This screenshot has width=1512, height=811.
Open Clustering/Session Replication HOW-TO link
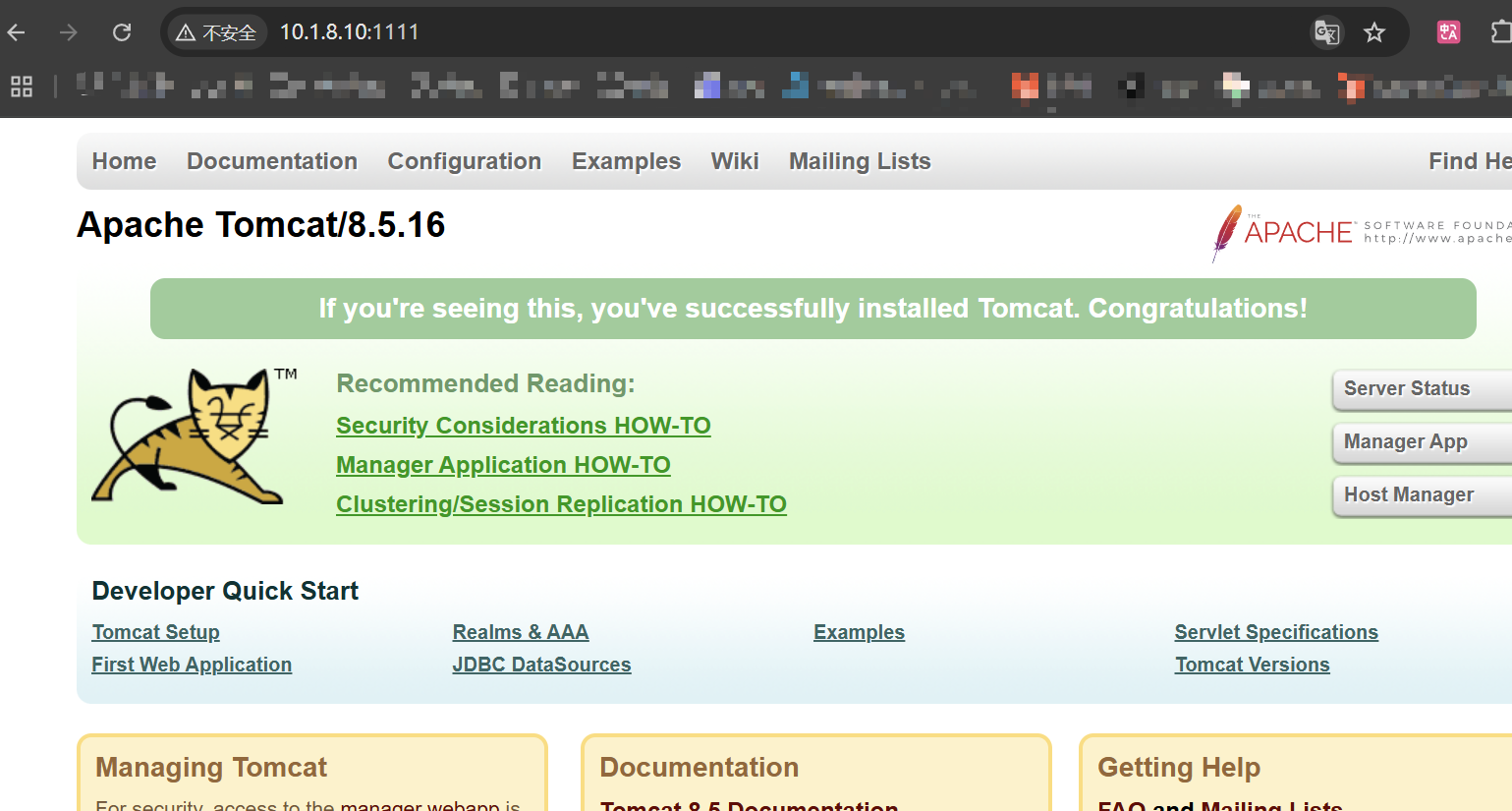coord(561,504)
